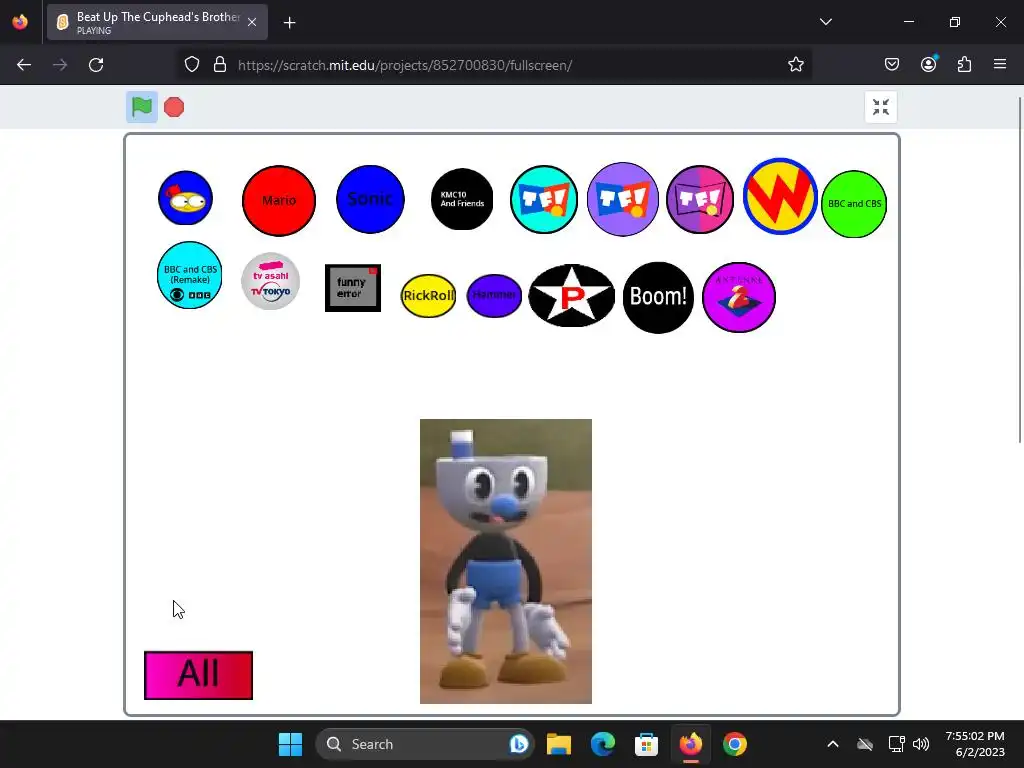Open File Explorer from taskbar

559,744
